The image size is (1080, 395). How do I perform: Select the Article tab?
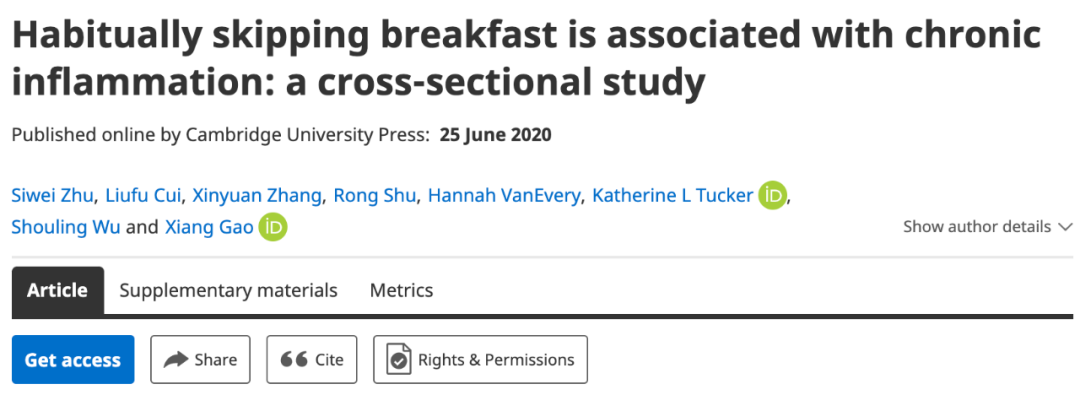[x=58, y=290]
